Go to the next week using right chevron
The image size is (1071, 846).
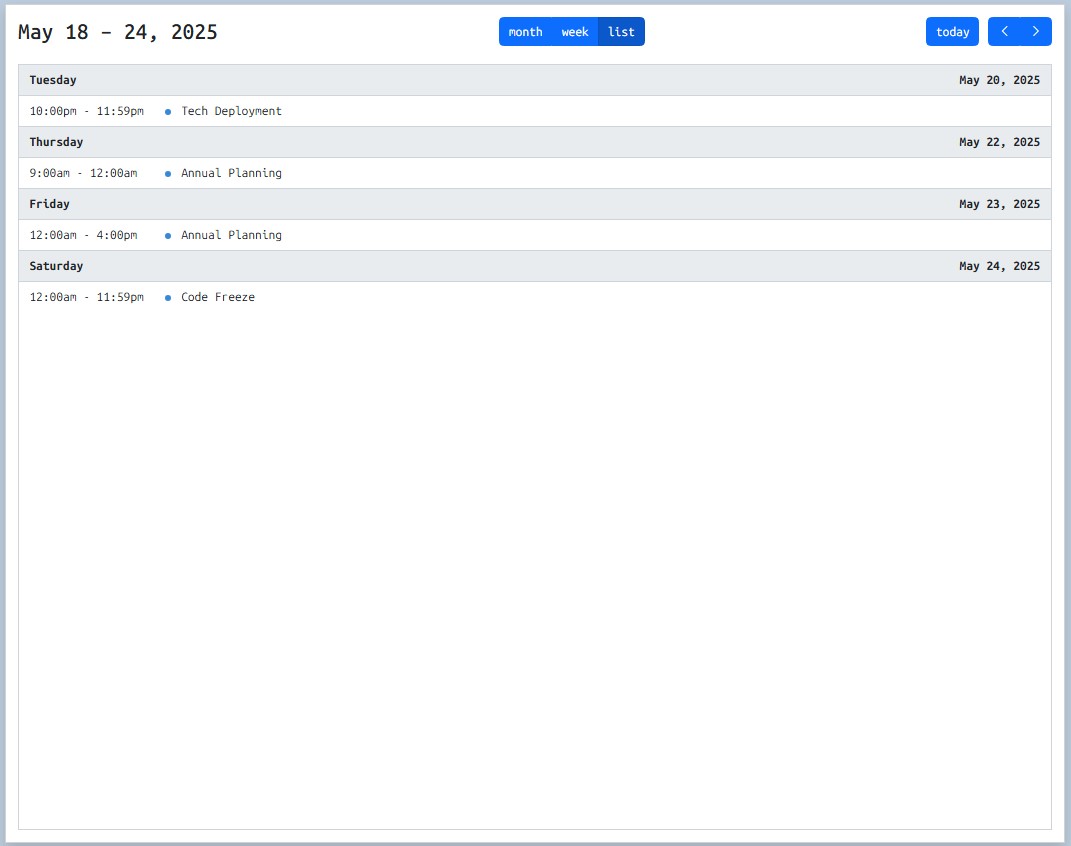point(1036,32)
